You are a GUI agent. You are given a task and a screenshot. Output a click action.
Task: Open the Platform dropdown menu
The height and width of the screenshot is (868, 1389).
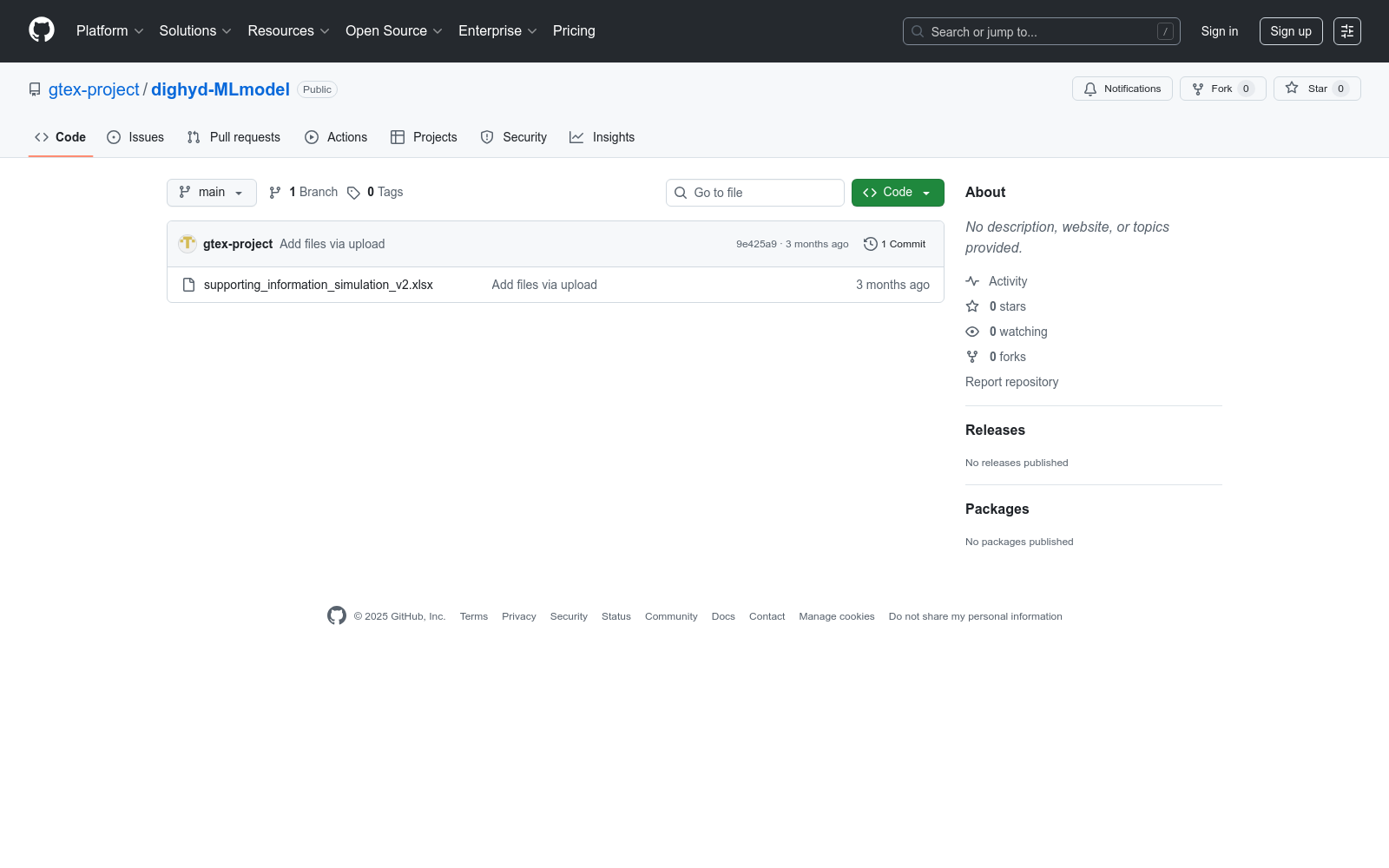110,31
